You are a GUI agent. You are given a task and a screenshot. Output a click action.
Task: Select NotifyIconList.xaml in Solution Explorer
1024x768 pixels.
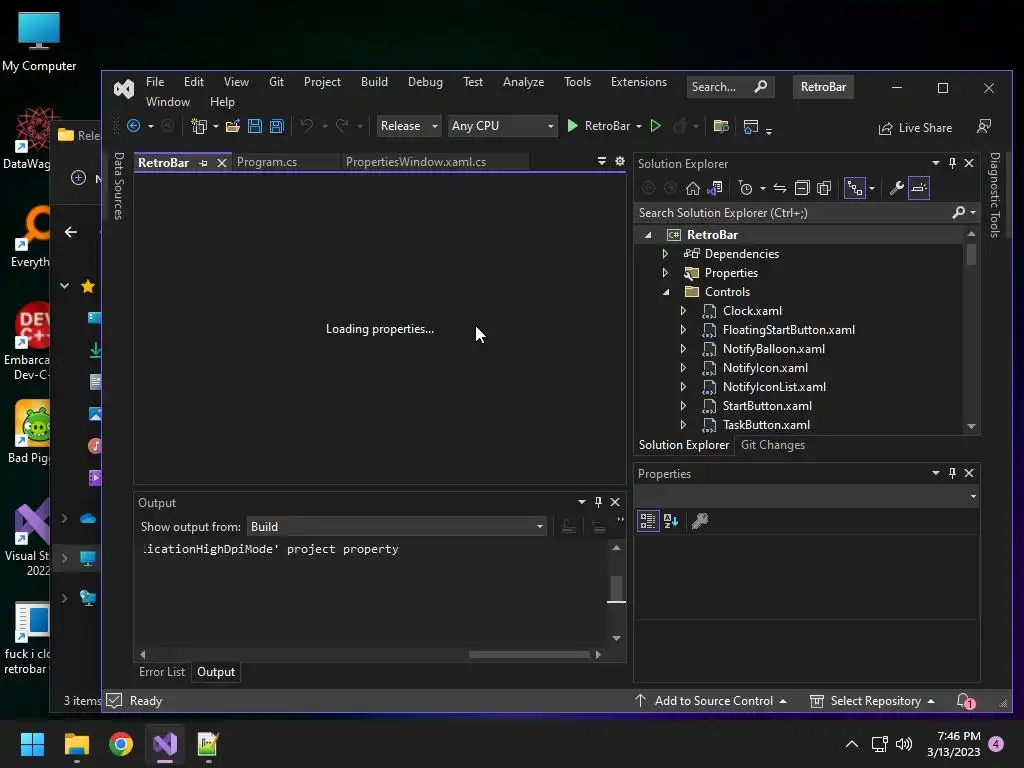774,387
